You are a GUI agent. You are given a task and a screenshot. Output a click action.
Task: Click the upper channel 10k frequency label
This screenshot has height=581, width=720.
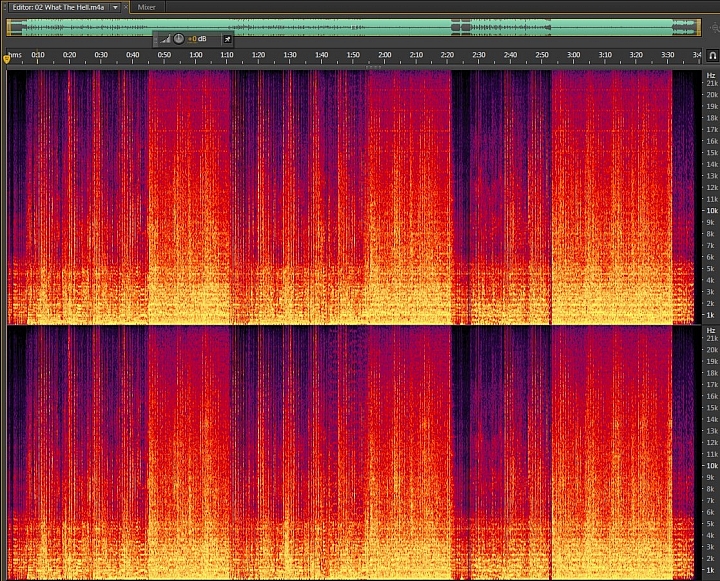coord(712,211)
